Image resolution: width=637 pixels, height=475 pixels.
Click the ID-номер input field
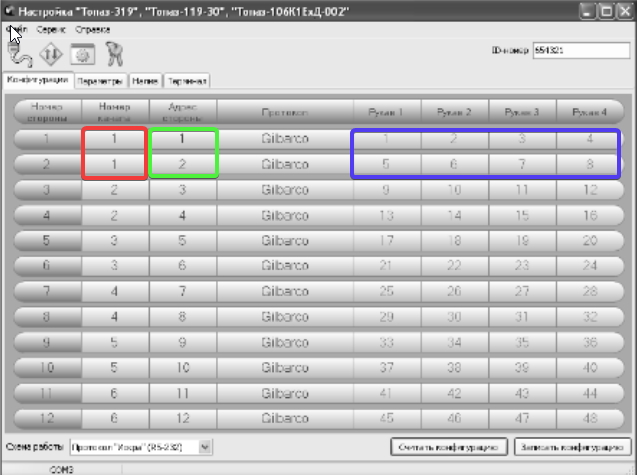(580, 49)
